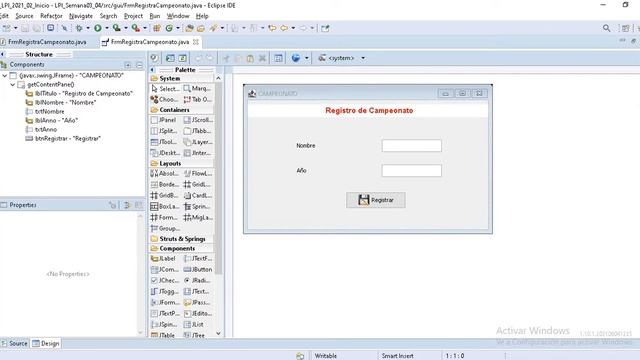Screen dimensions: 640x360
Task: Switch to the first FrmRegistraCampeonato.java tab
Action: tap(43, 42)
